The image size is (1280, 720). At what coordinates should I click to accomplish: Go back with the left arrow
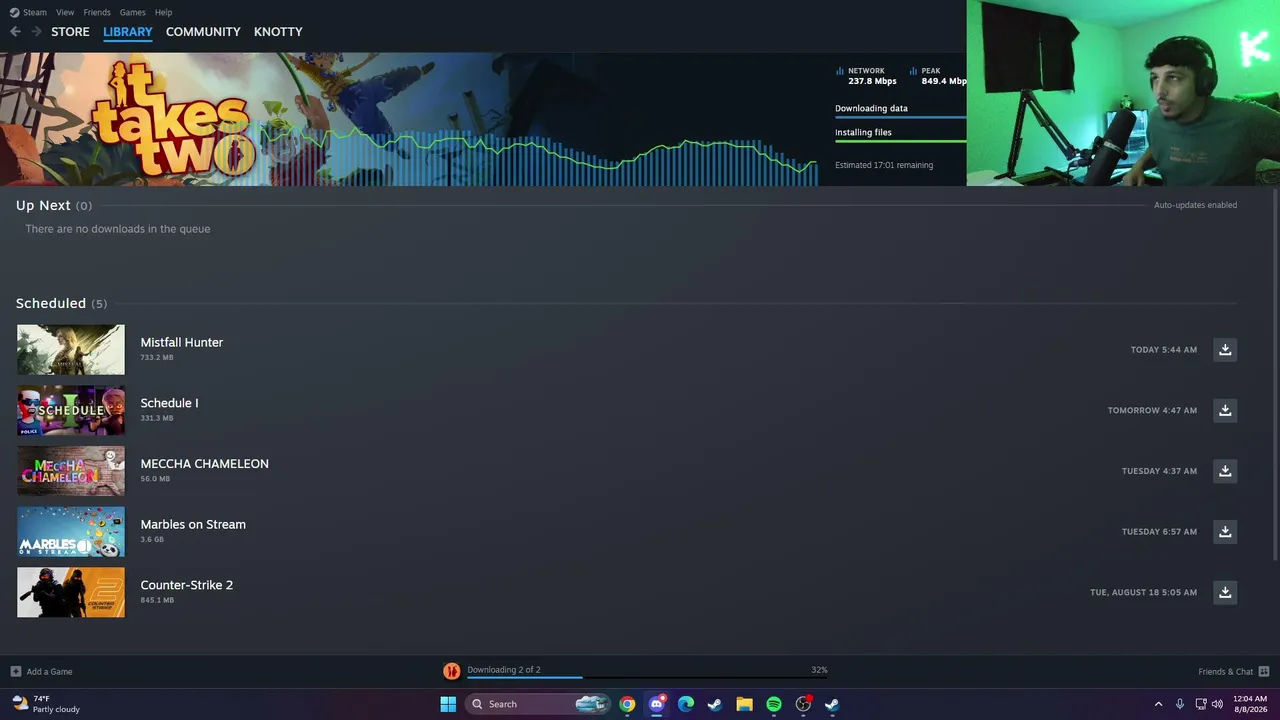point(15,32)
